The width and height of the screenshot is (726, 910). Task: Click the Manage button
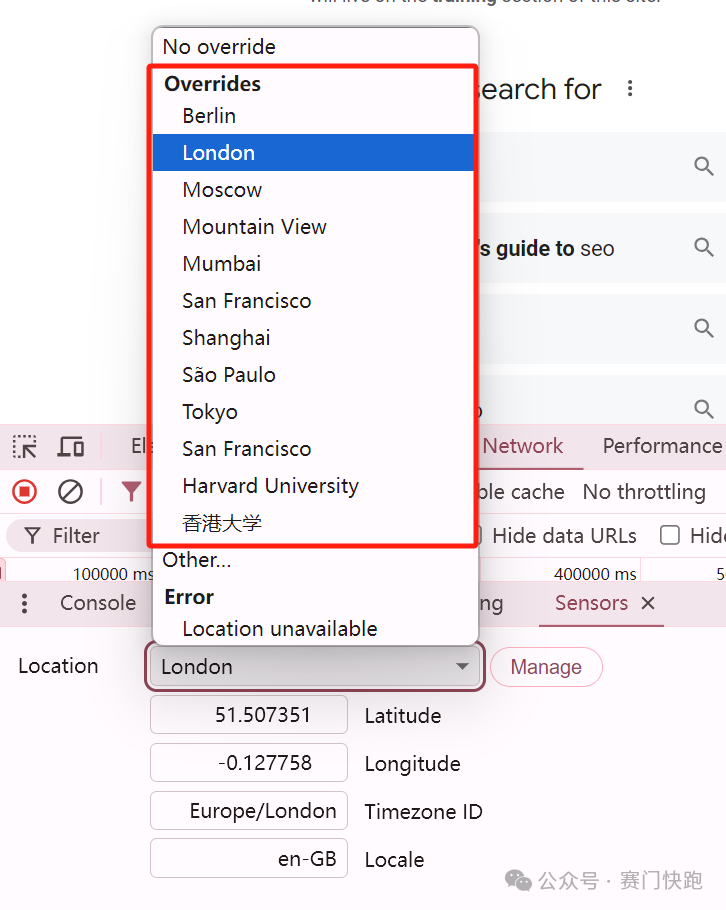[x=546, y=667]
